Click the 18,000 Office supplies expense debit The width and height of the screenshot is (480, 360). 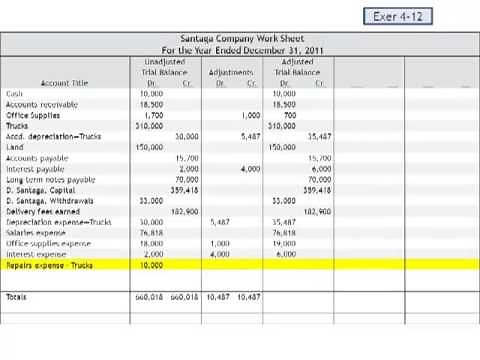(151, 244)
